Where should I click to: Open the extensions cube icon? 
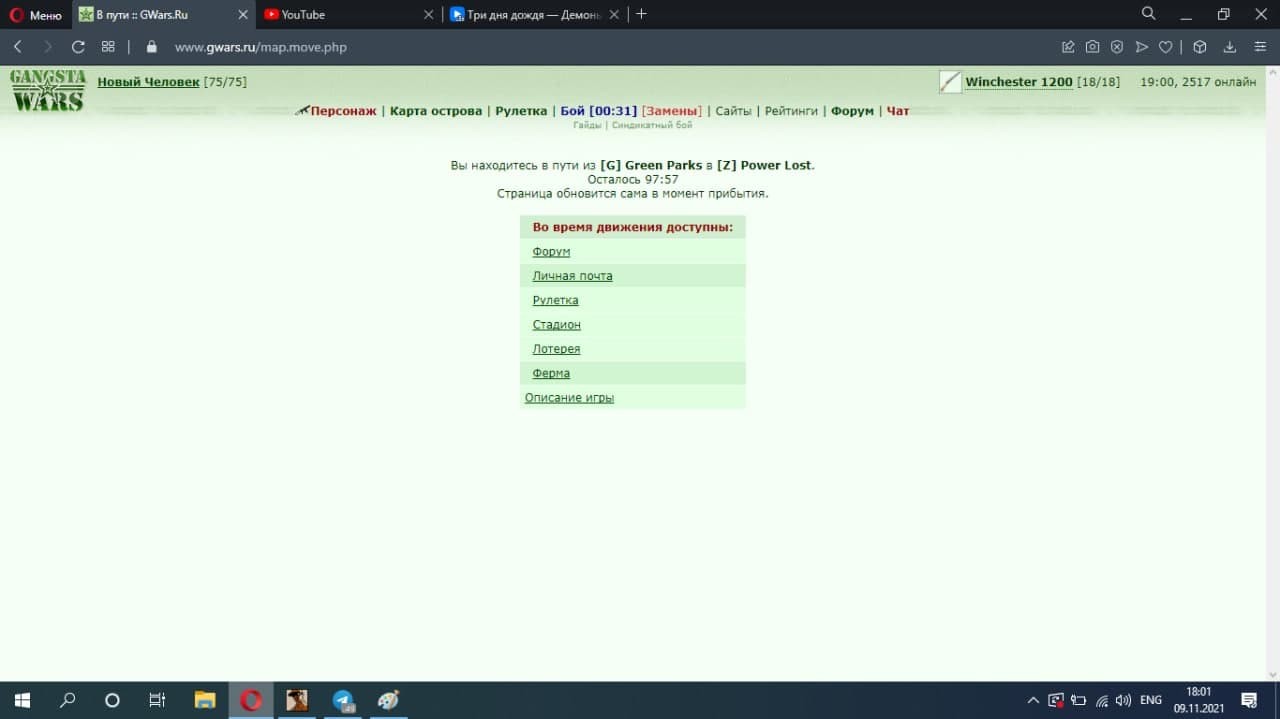pyautogui.click(x=1200, y=47)
